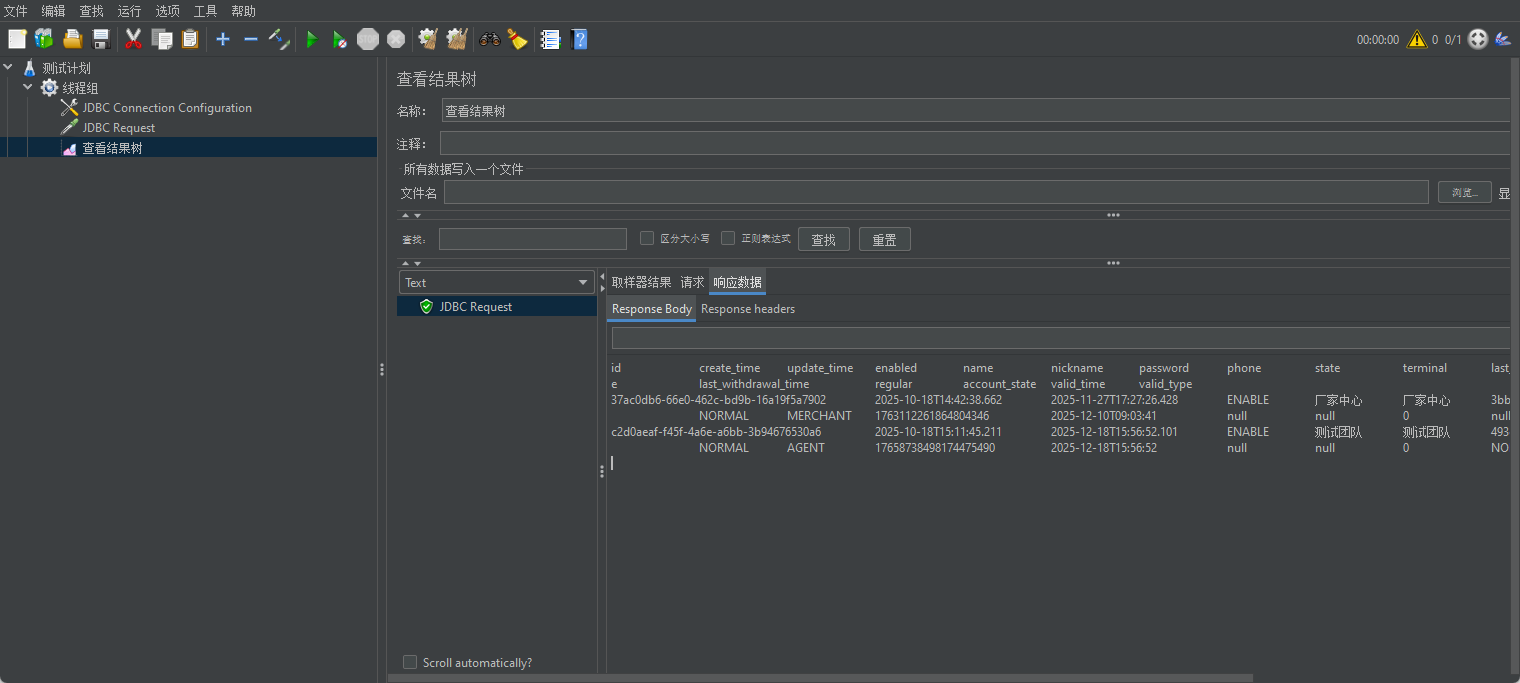Click the Paste clipboard icon
Viewport: 1520px width, 683px height.
[x=190, y=39]
